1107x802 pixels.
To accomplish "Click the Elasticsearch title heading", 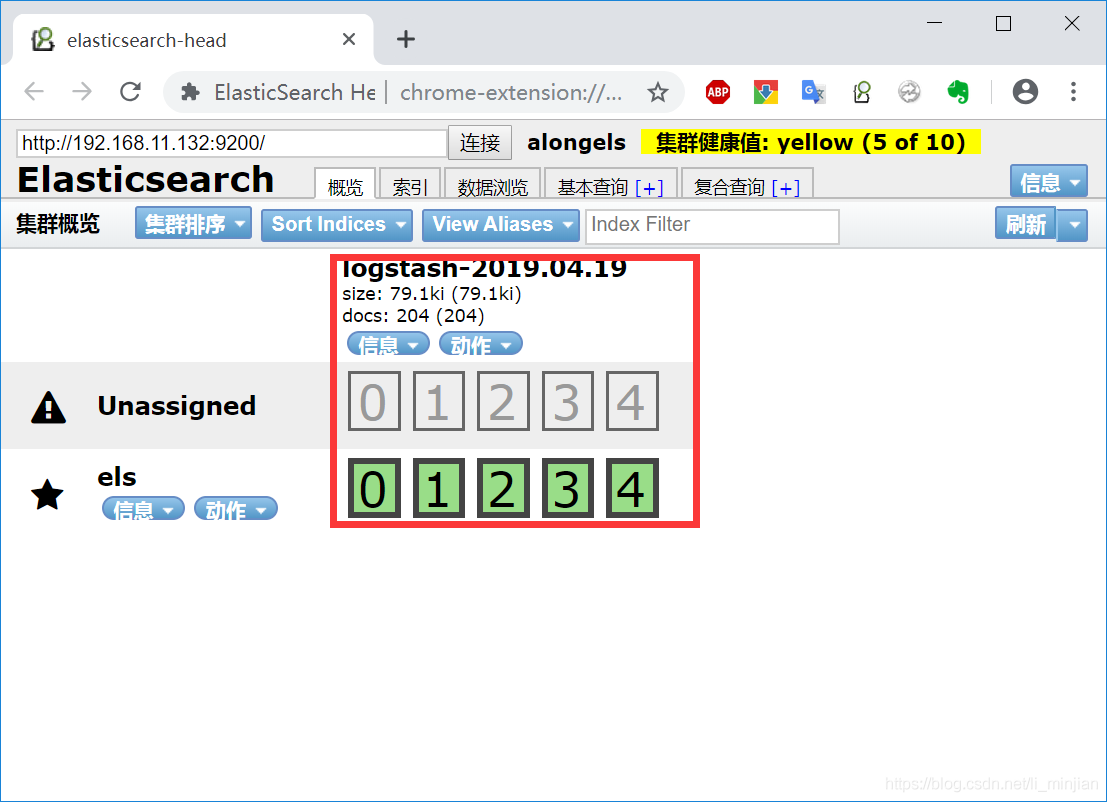I will coord(145,179).
